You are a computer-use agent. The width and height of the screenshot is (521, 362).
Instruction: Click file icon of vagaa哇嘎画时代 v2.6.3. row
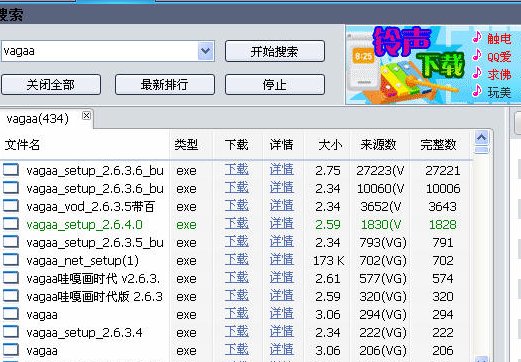(11, 278)
